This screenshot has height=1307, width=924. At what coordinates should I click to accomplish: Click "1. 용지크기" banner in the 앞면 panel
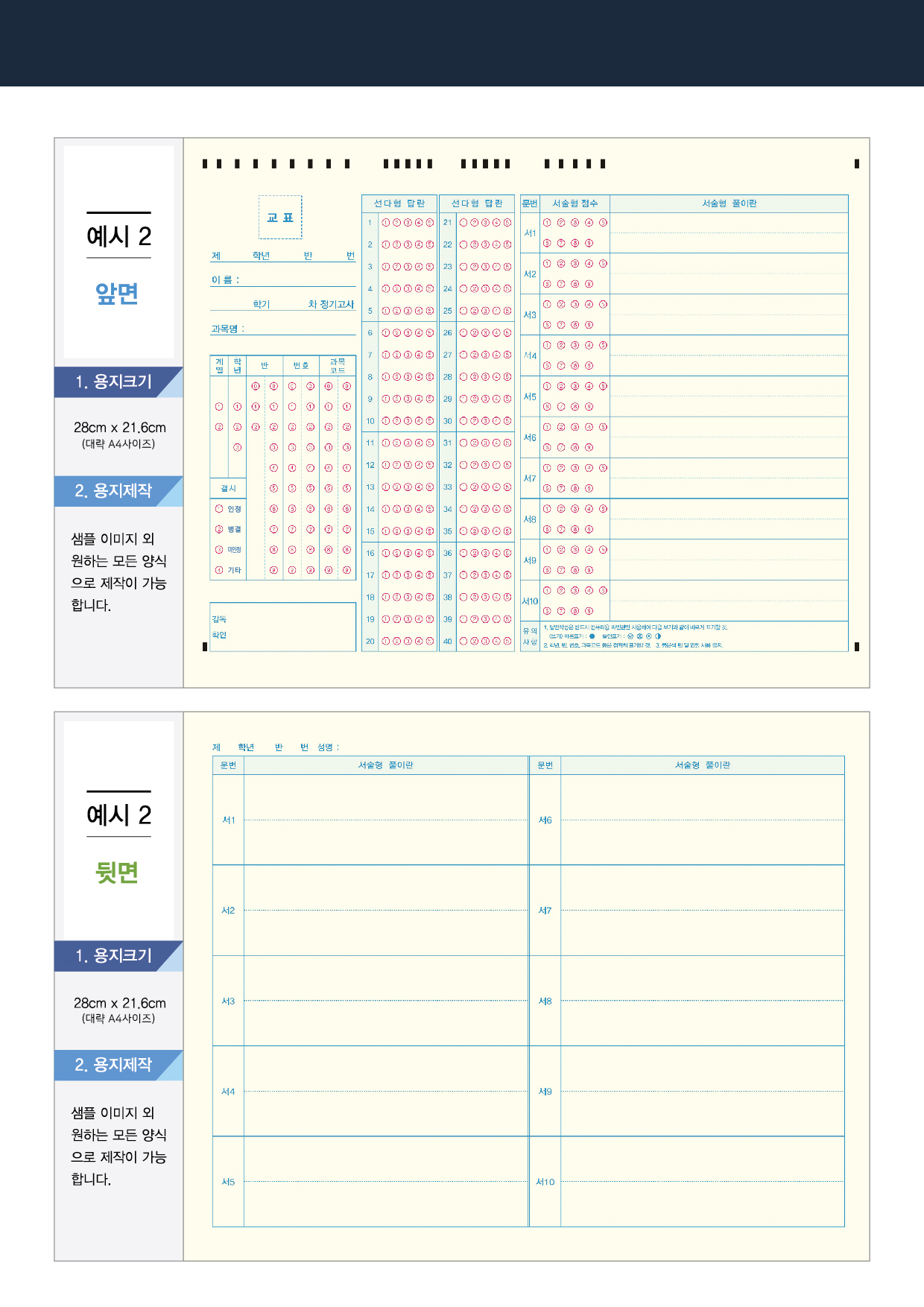[x=118, y=382]
